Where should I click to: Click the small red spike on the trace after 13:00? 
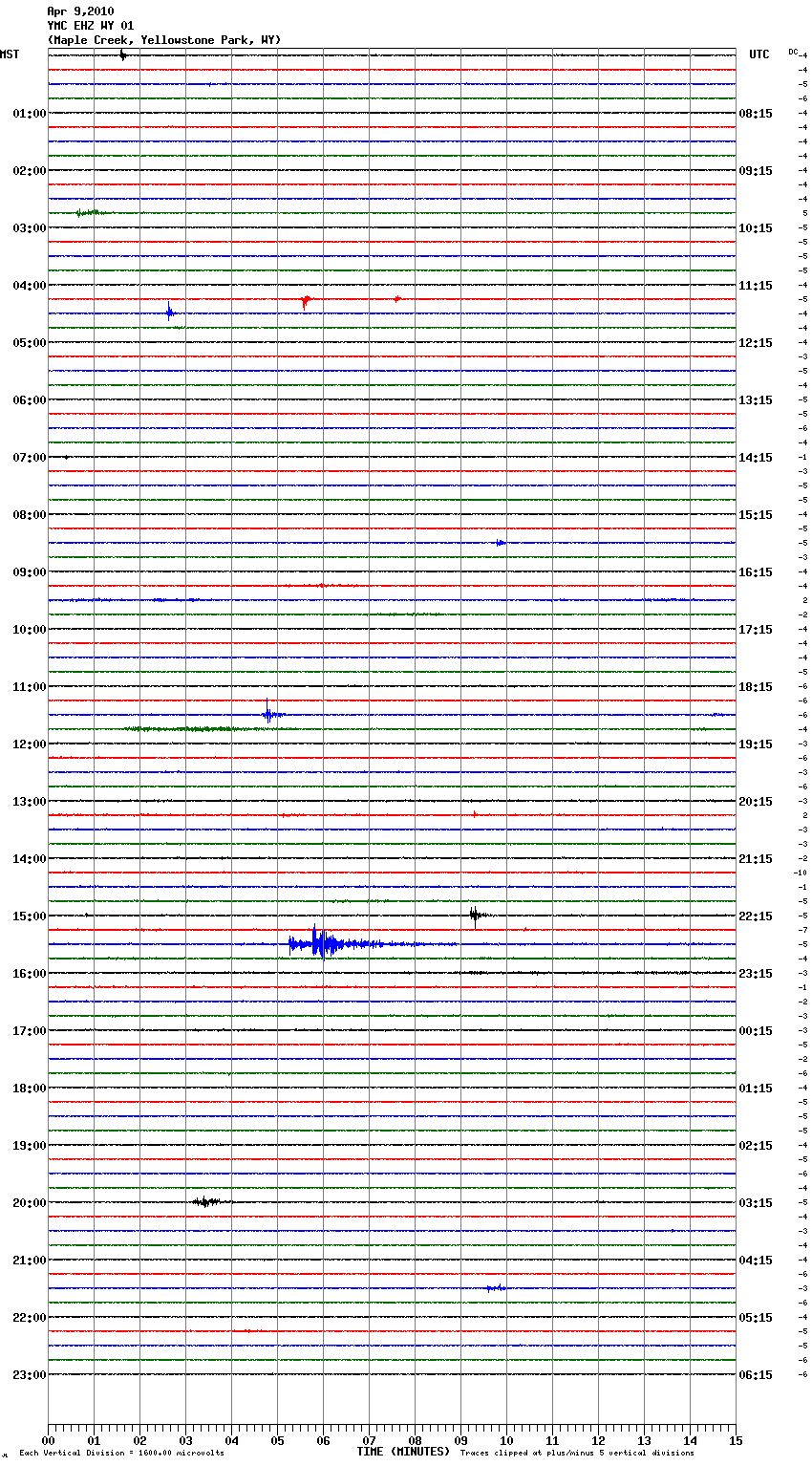tap(475, 815)
